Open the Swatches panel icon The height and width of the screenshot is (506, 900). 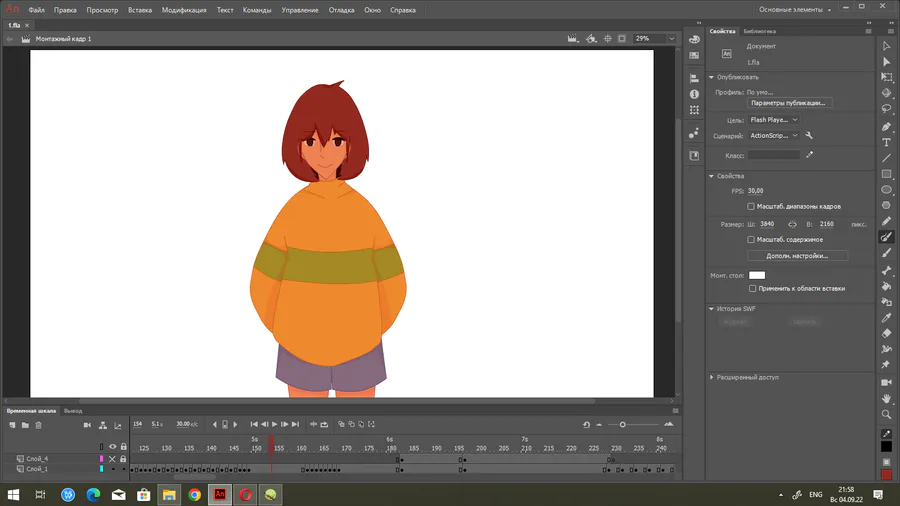click(694, 56)
